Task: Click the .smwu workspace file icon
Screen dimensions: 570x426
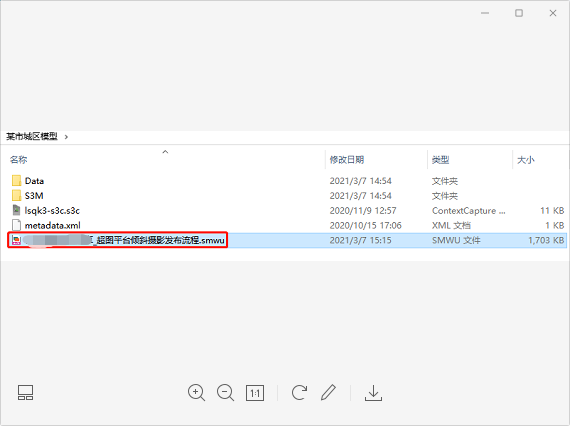Action: 16,240
